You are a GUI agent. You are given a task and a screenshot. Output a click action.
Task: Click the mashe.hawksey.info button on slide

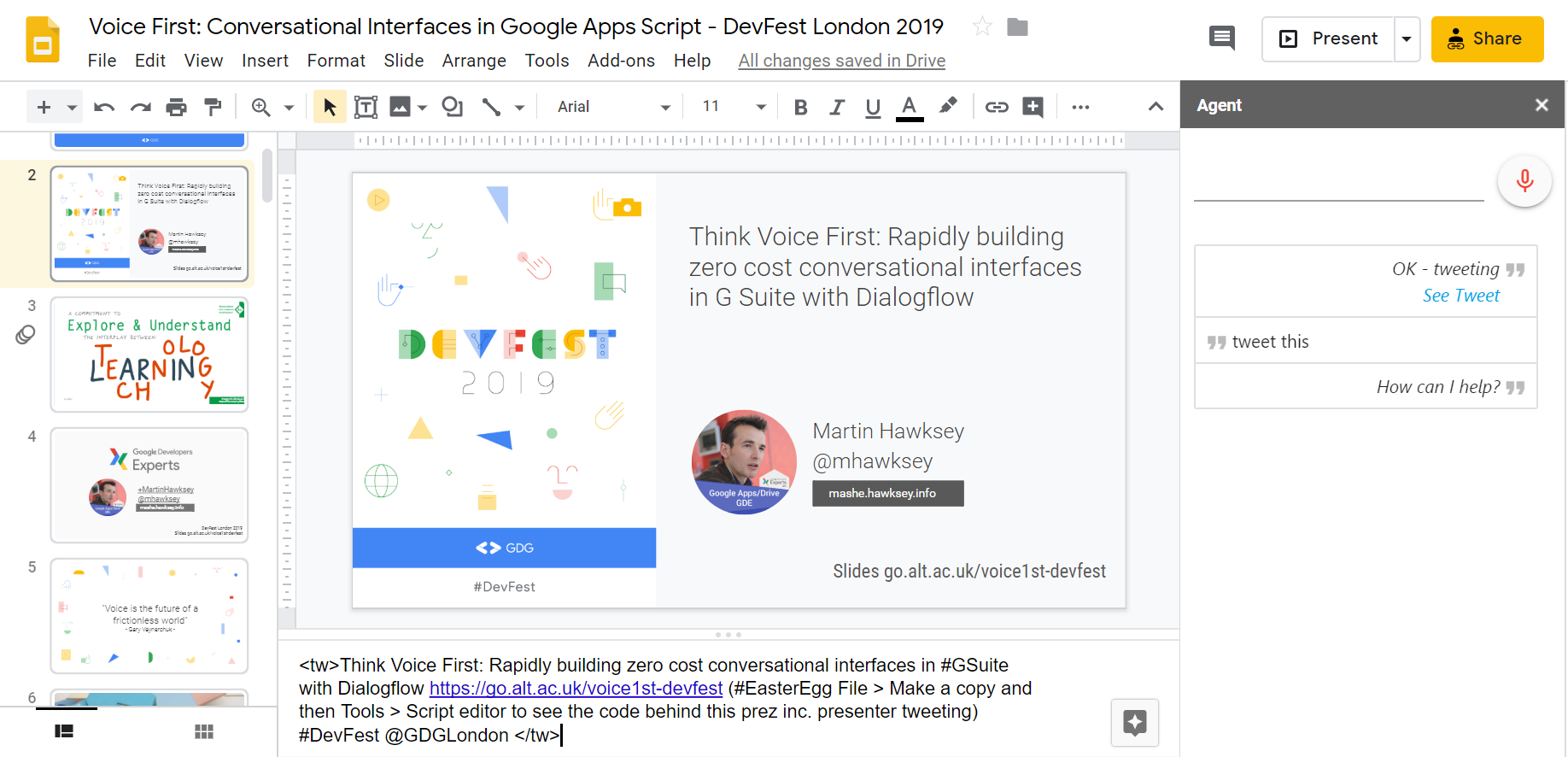coord(888,493)
